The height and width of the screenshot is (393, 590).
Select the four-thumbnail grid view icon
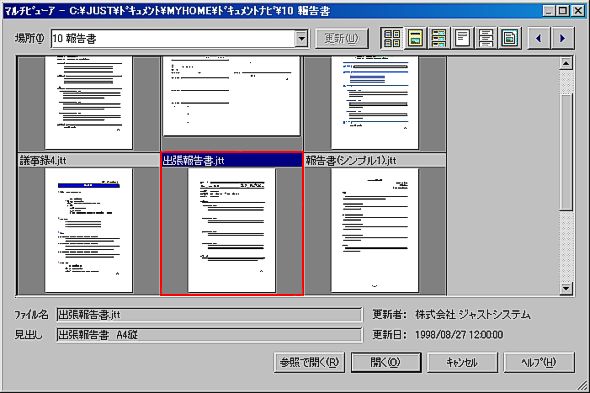tap(392, 38)
